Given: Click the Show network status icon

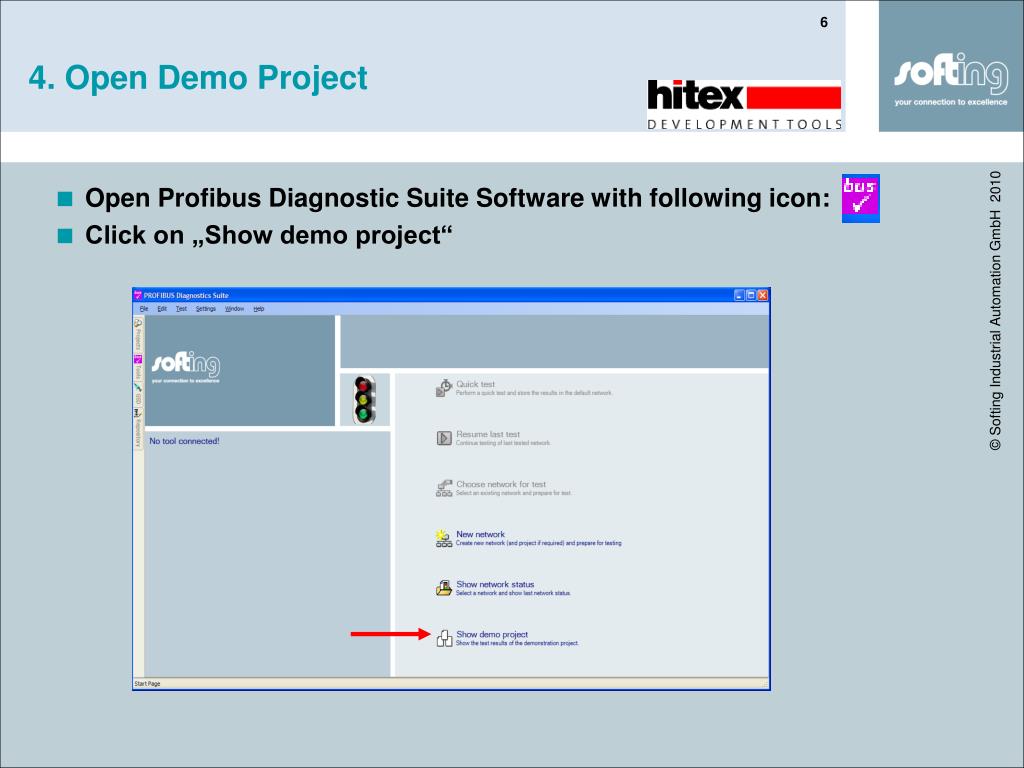Looking at the screenshot, I should [444, 588].
